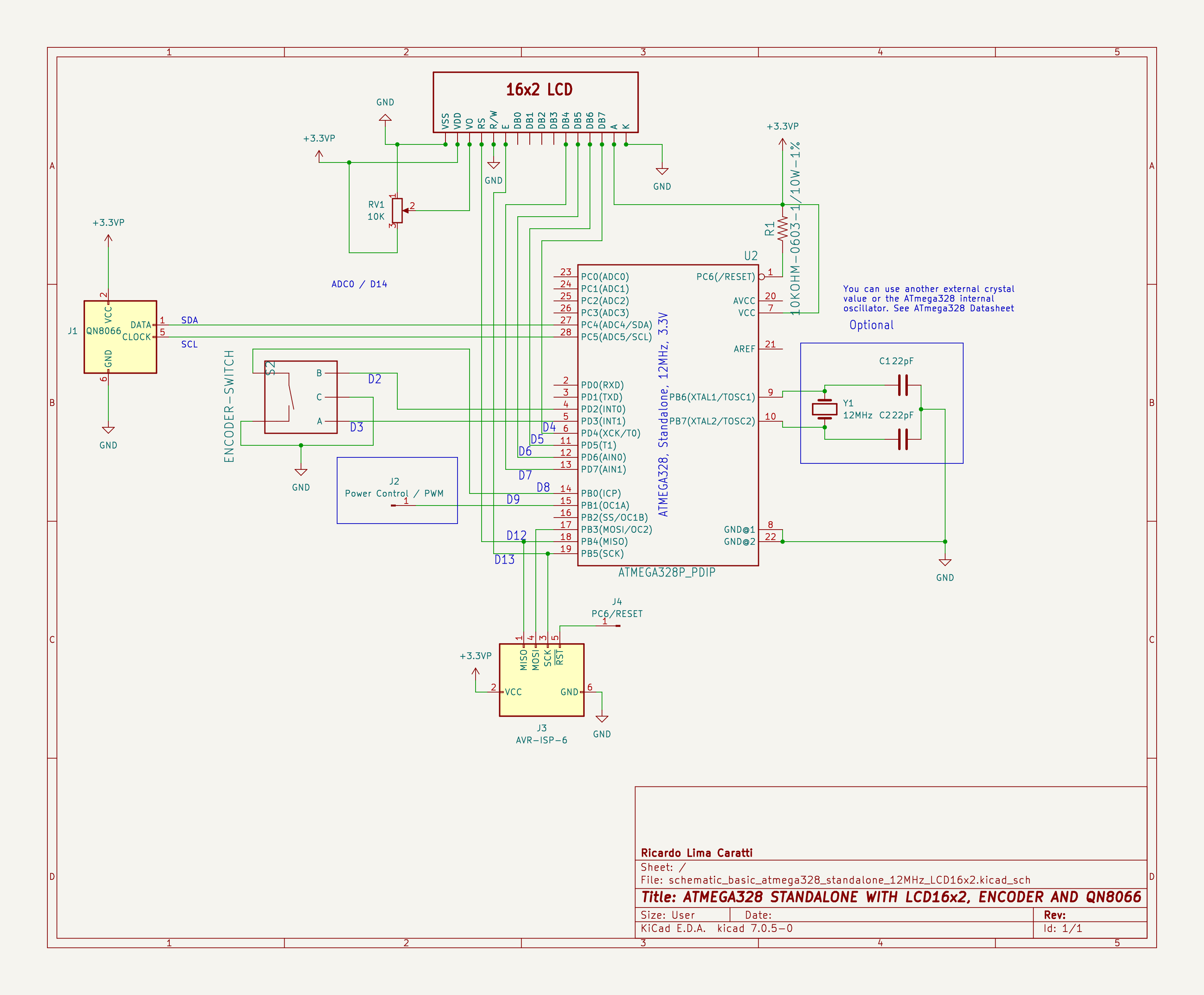Select the encoder switch S2 symbol
Screen dimensions: 1204x995
coord(301,397)
